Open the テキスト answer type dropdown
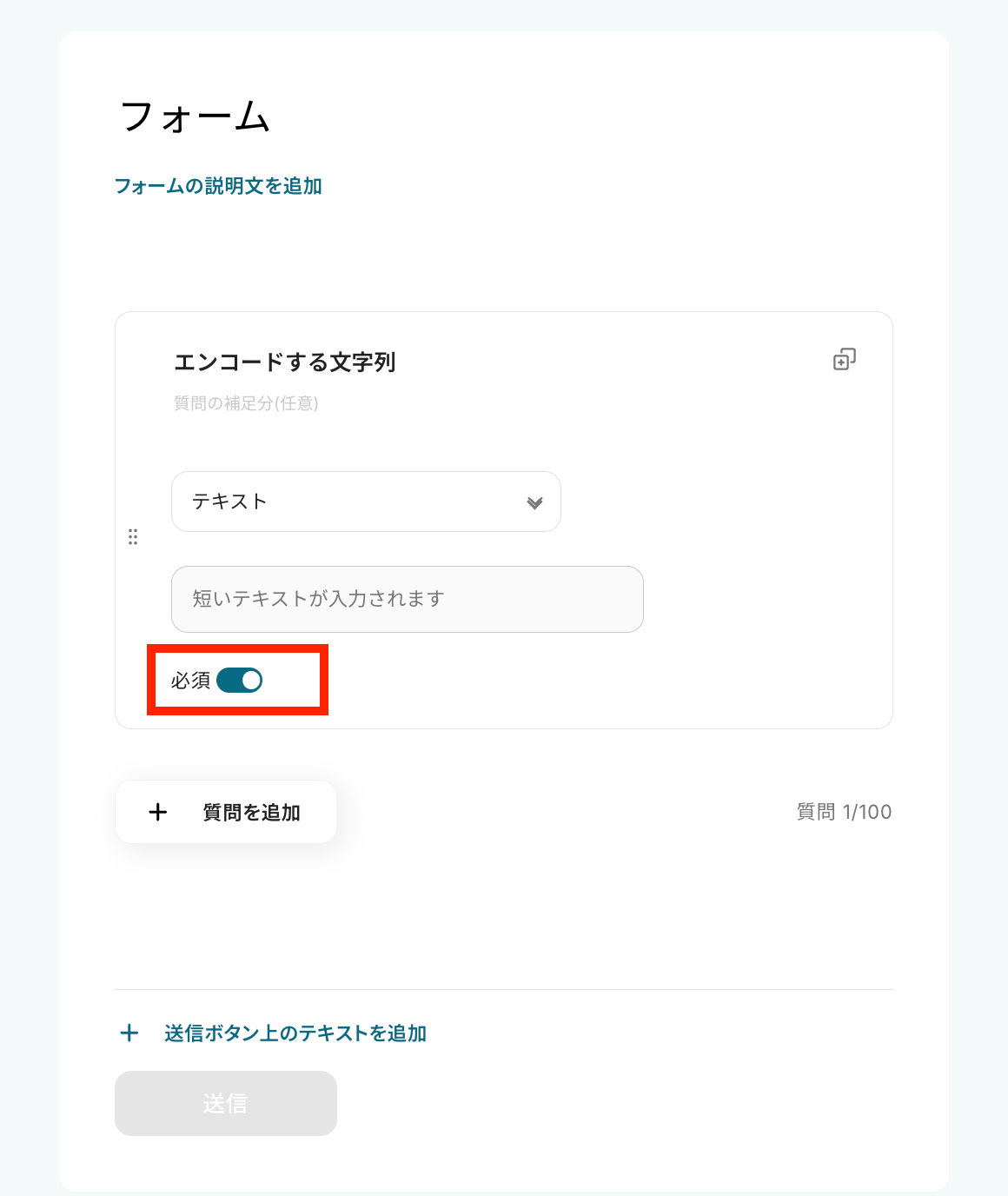This screenshot has width=1008, height=1196. (x=366, y=502)
